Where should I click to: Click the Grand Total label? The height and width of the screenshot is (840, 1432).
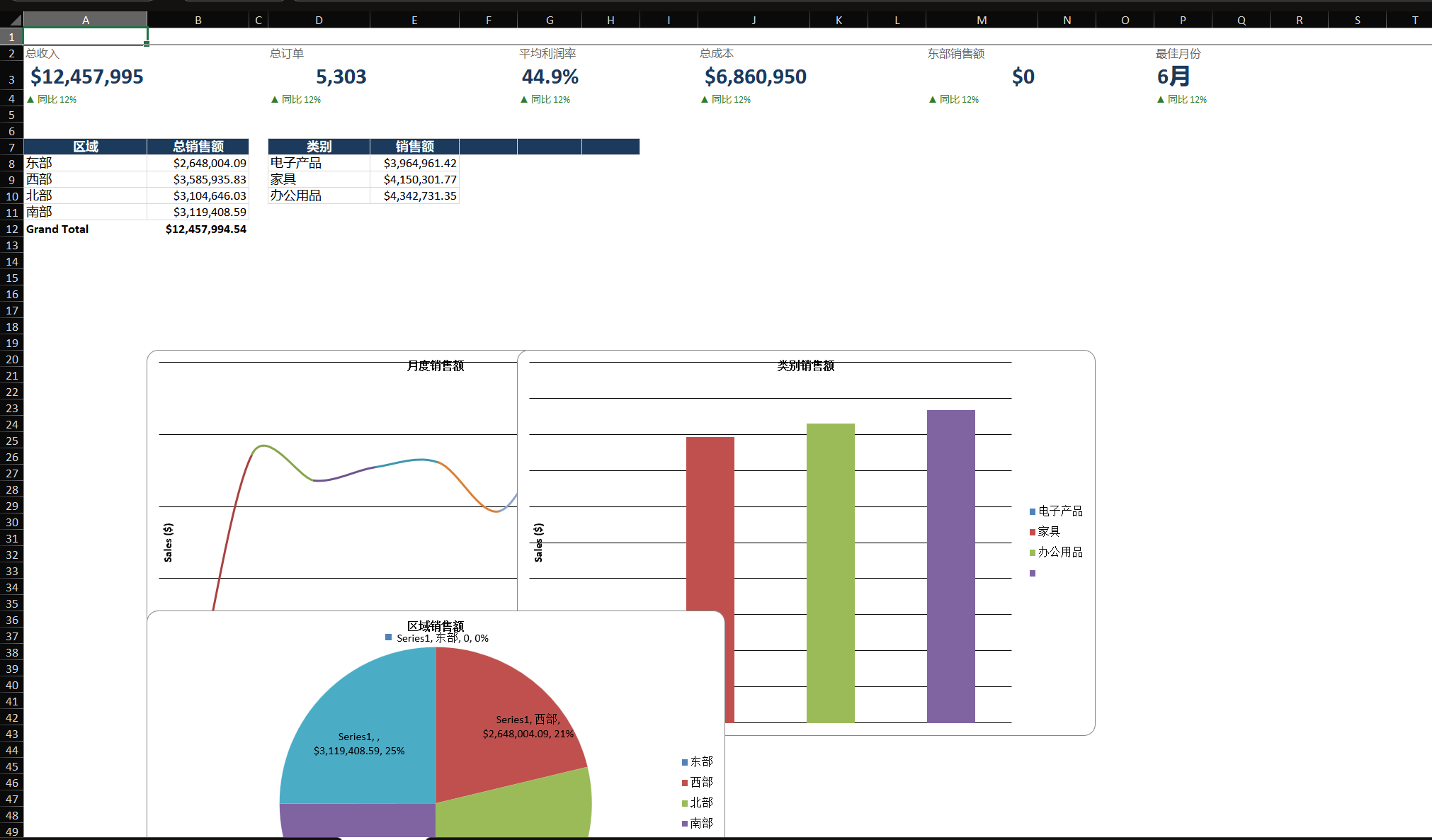(x=57, y=229)
